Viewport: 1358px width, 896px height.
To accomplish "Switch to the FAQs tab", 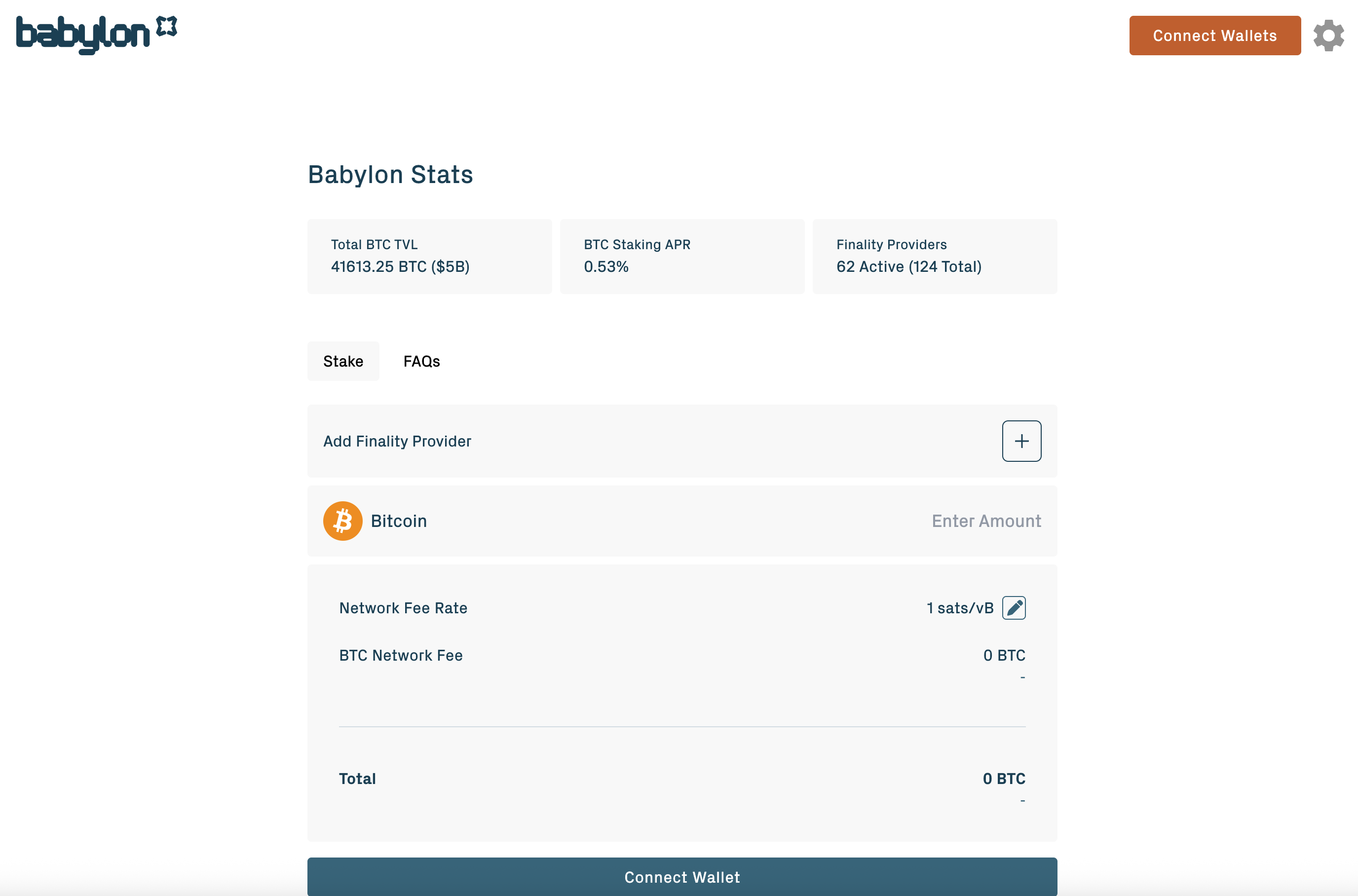I will [421, 361].
